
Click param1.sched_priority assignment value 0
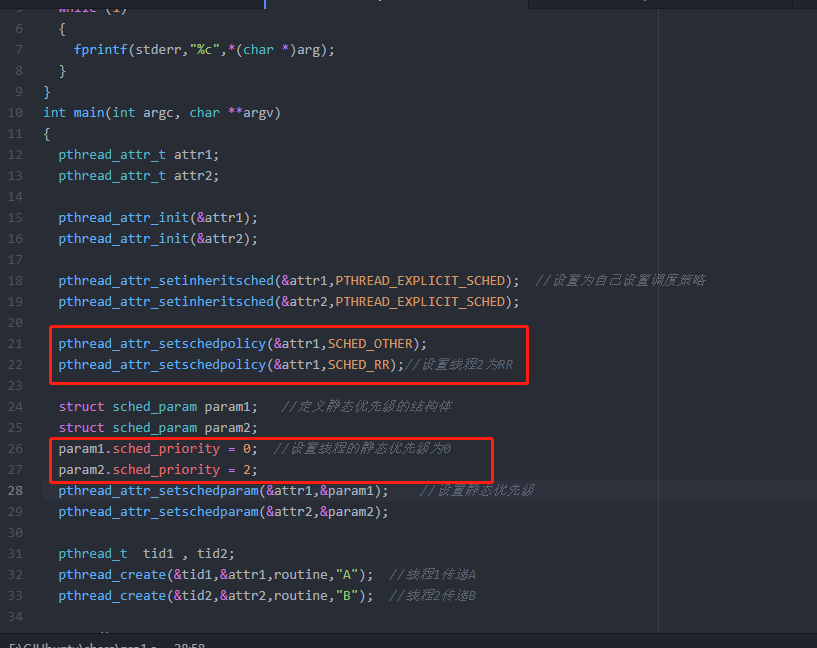coord(246,449)
